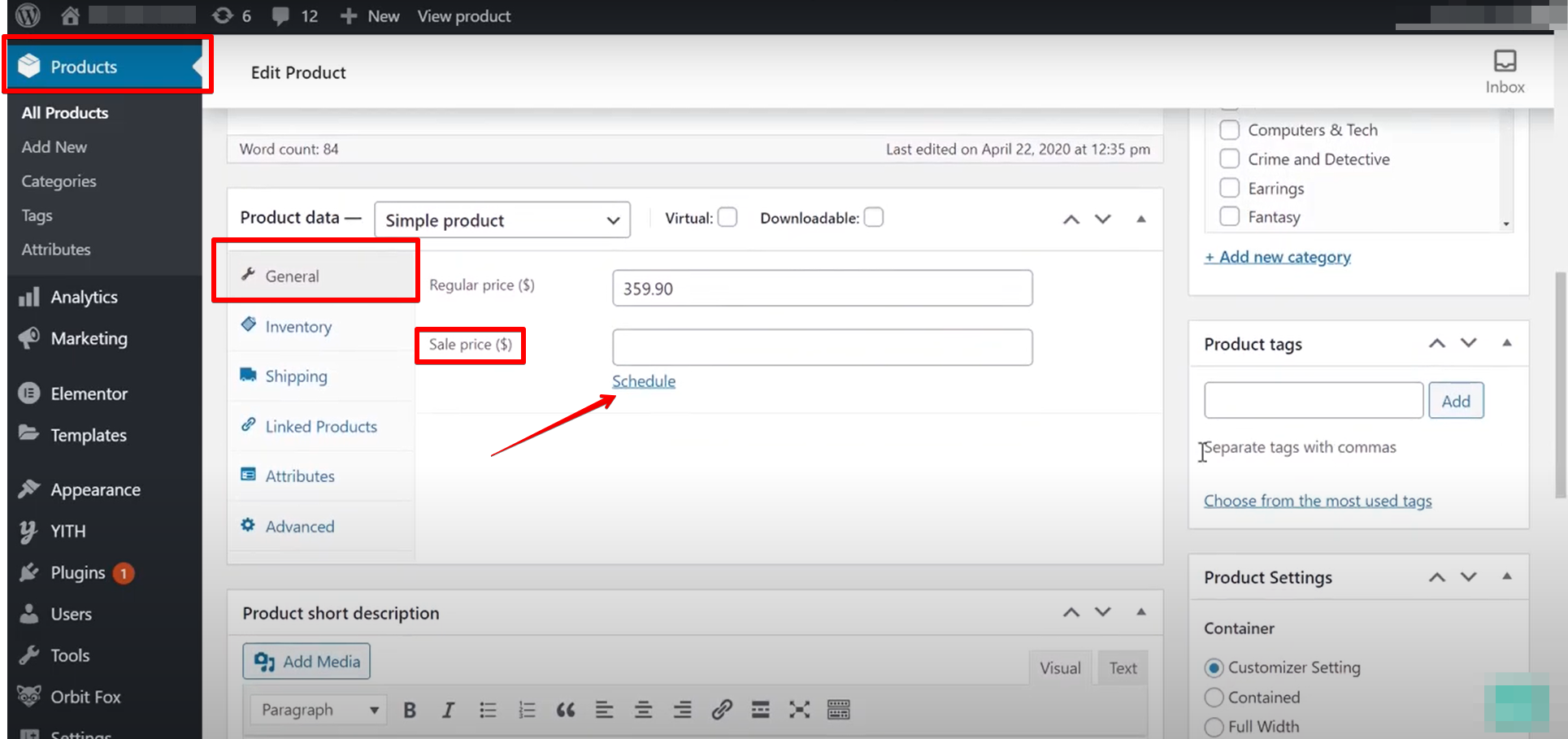This screenshot has height=739, width=1568.
Task: Choose from the most used tags
Action: click(1318, 500)
